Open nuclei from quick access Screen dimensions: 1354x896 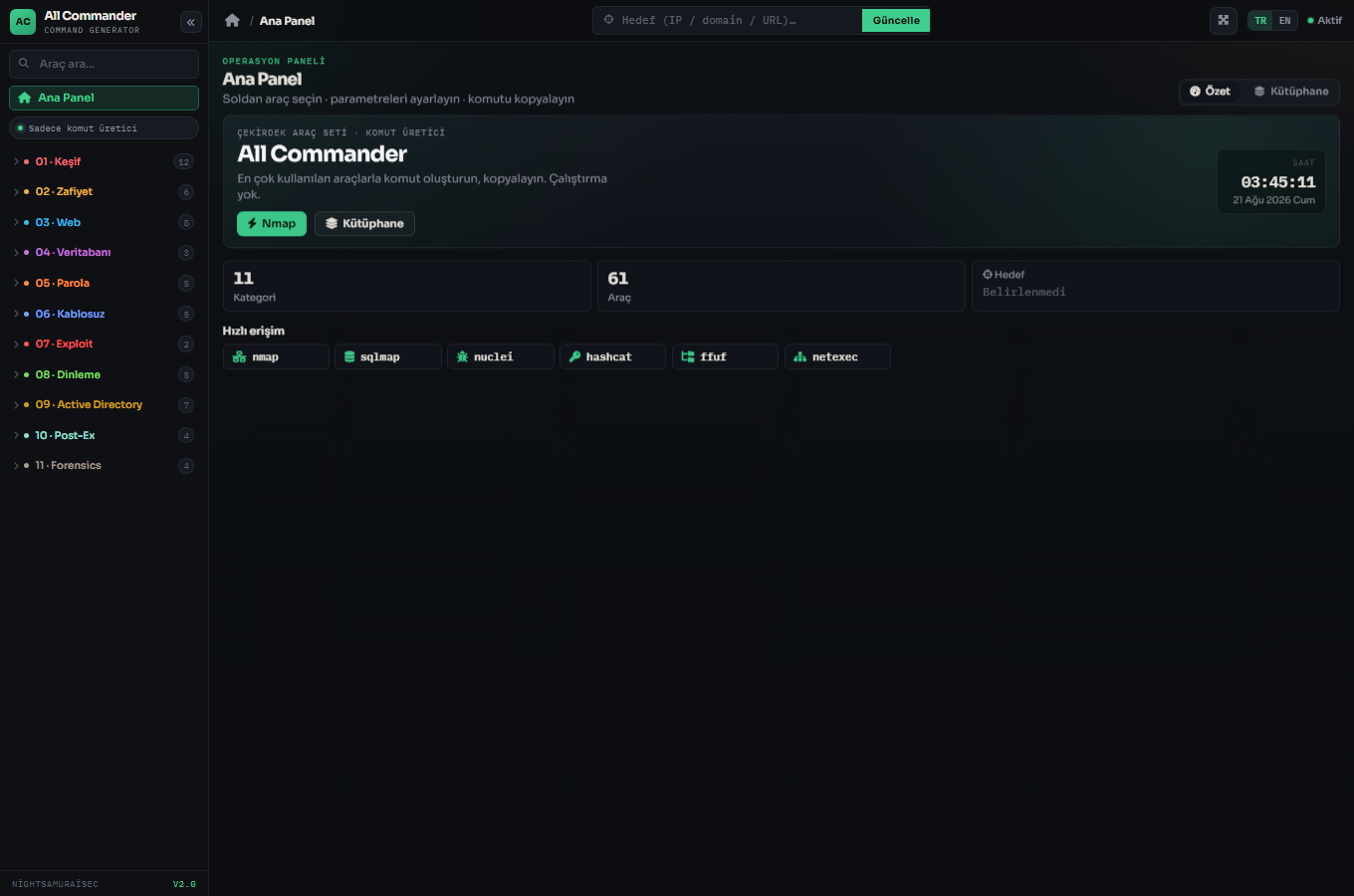coord(501,356)
